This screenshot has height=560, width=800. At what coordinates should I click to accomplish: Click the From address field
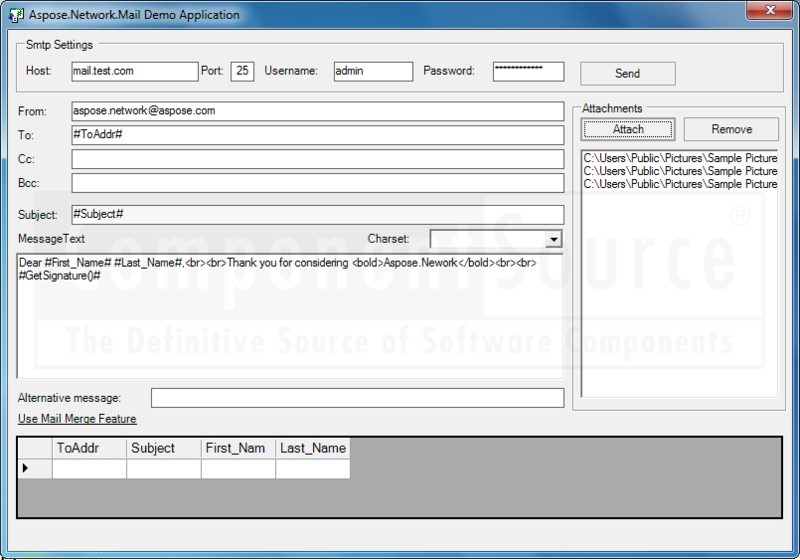coord(318,111)
